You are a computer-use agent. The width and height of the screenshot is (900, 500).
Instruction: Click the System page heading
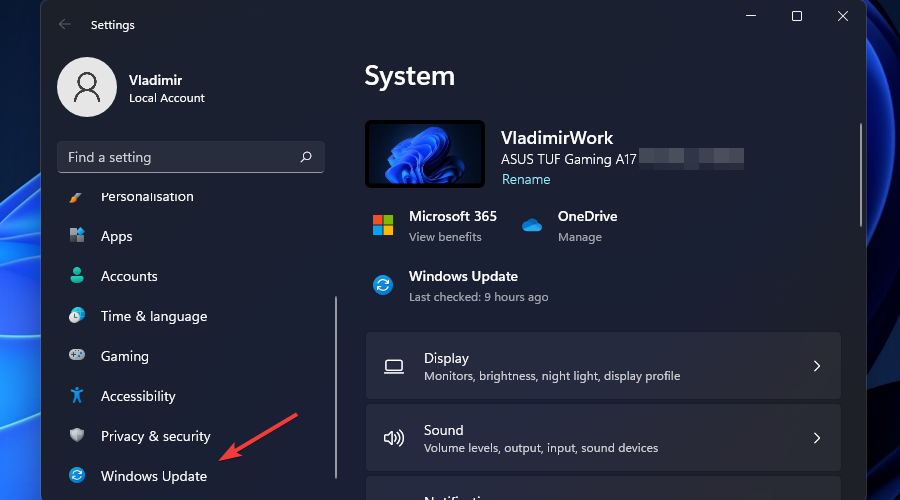coord(409,76)
